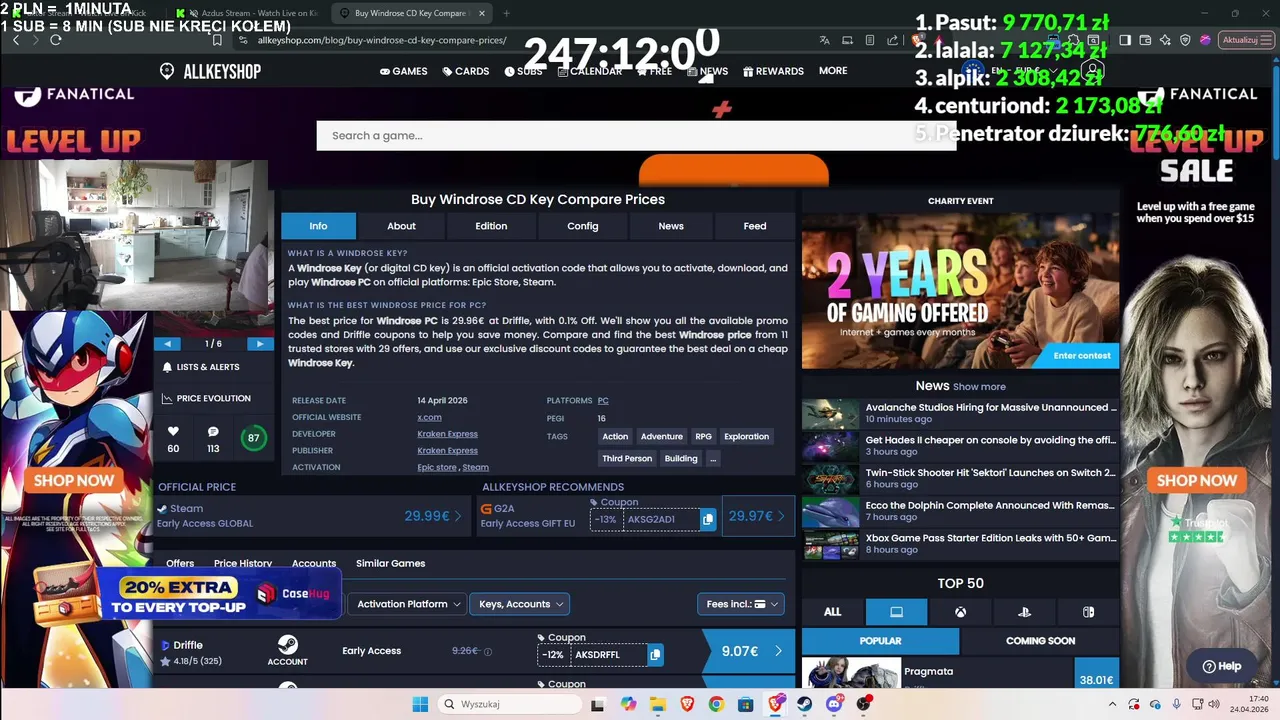Click the user account icon in header
Image resolution: width=1280 pixels, height=720 pixels.
1092,71
